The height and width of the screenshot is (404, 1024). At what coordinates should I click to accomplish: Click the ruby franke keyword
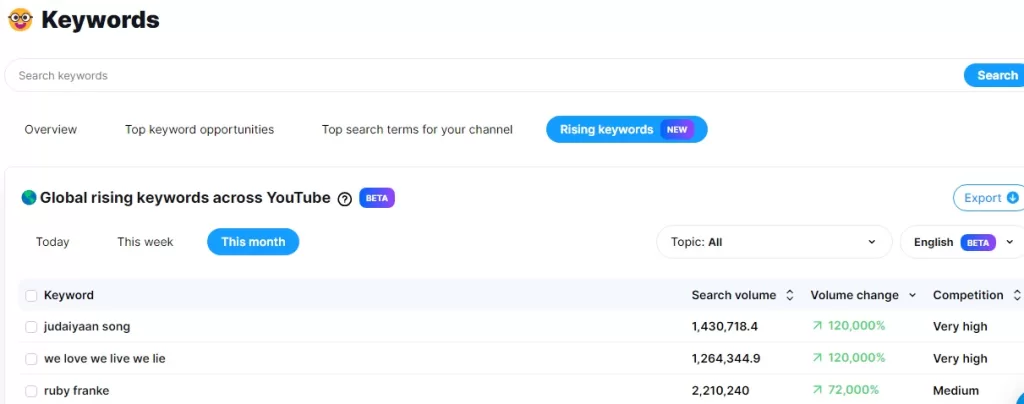point(76,390)
